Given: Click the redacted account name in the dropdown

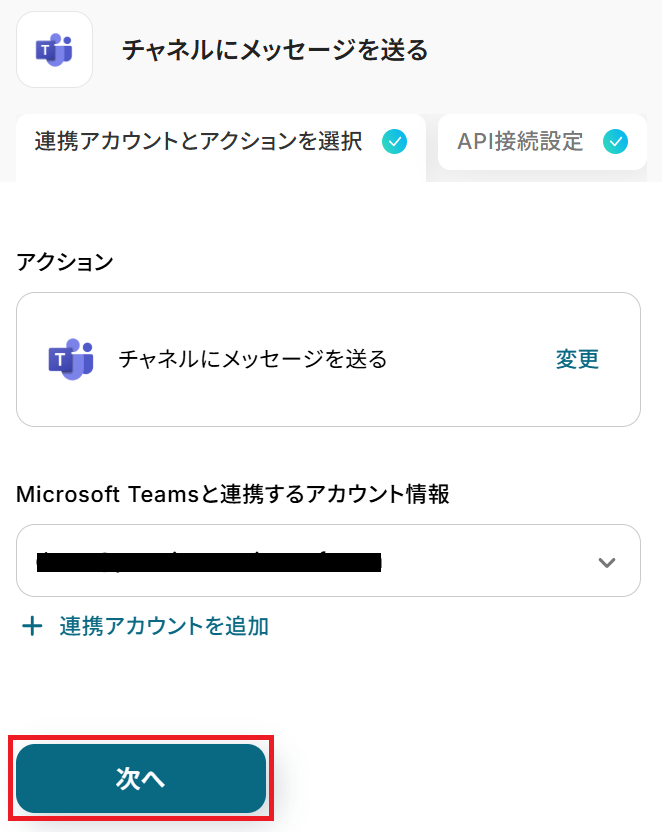Looking at the screenshot, I should 208,562.
